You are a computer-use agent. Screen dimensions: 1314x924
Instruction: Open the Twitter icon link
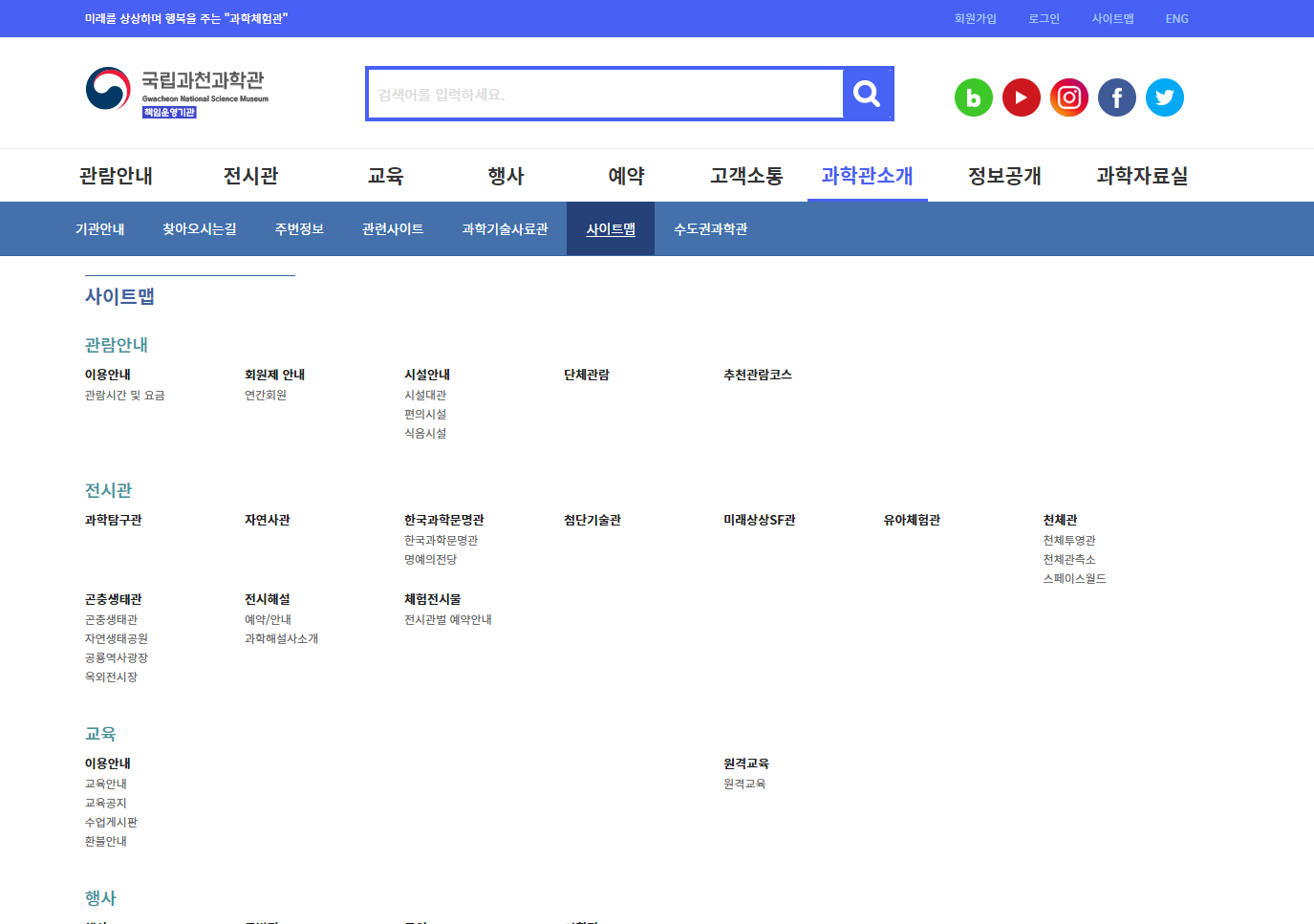(1164, 97)
